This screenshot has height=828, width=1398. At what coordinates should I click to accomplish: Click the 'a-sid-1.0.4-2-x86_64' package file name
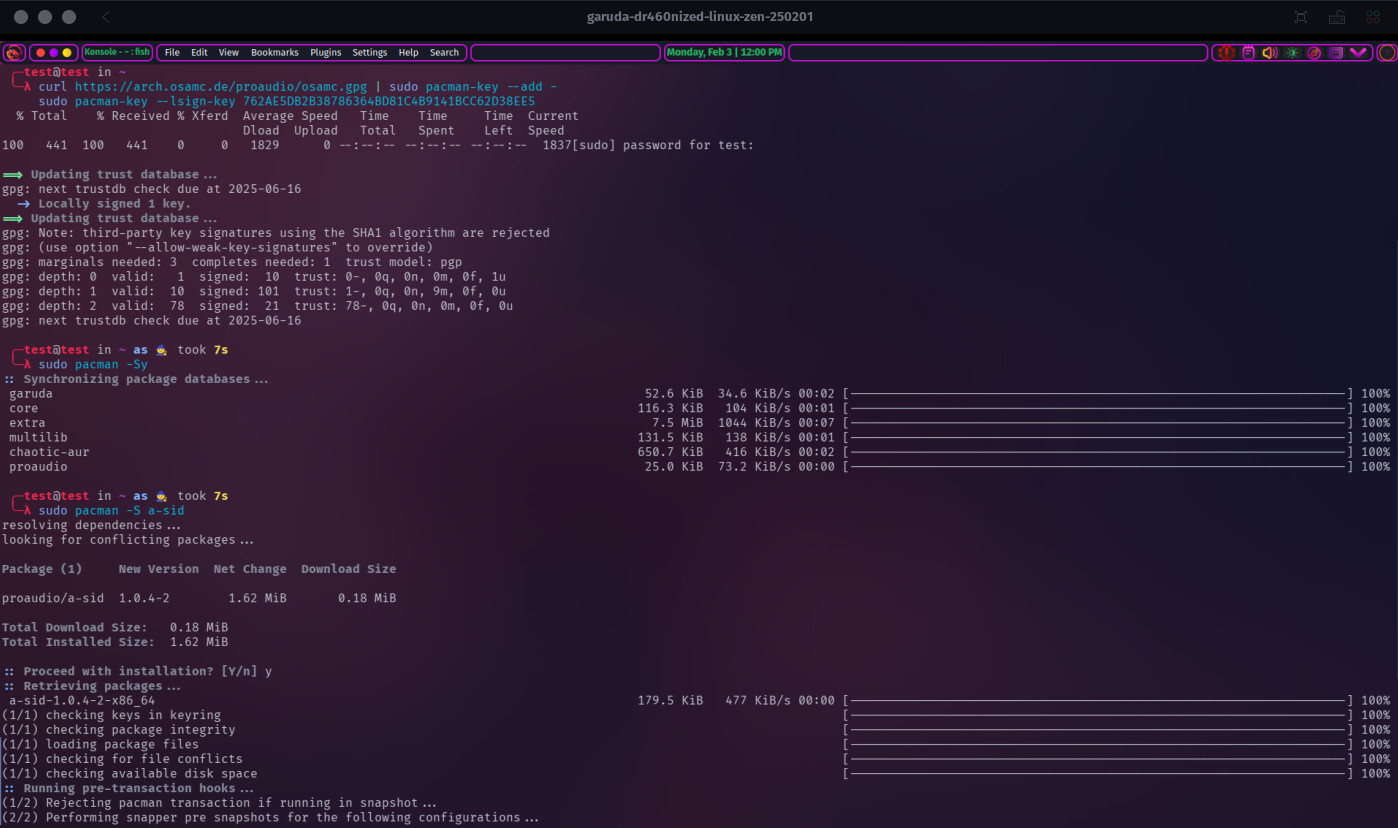(x=82, y=700)
